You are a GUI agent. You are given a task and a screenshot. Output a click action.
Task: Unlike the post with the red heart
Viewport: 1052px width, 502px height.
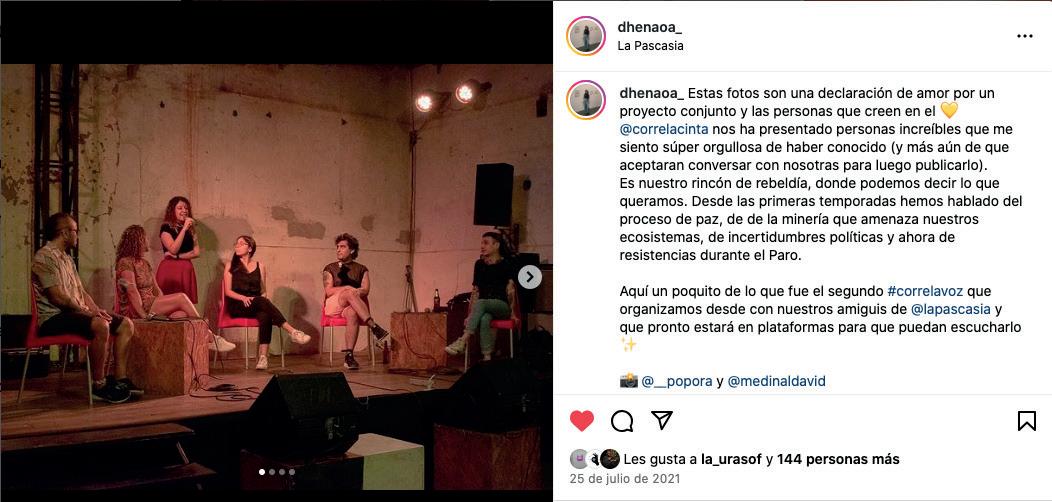click(582, 421)
